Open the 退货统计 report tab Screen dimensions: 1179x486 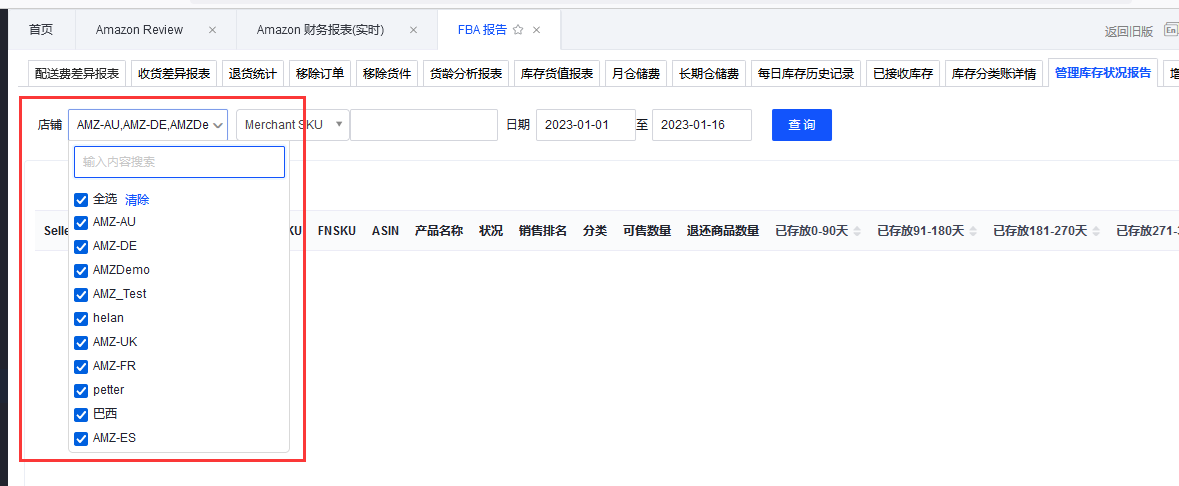click(x=253, y=74)
